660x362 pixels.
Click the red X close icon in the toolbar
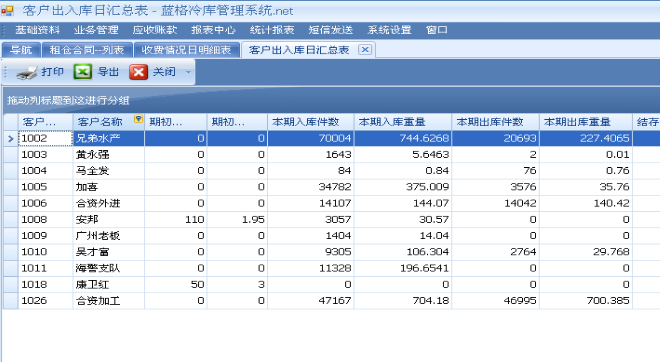pyautogui.click(x=138, y=72)
